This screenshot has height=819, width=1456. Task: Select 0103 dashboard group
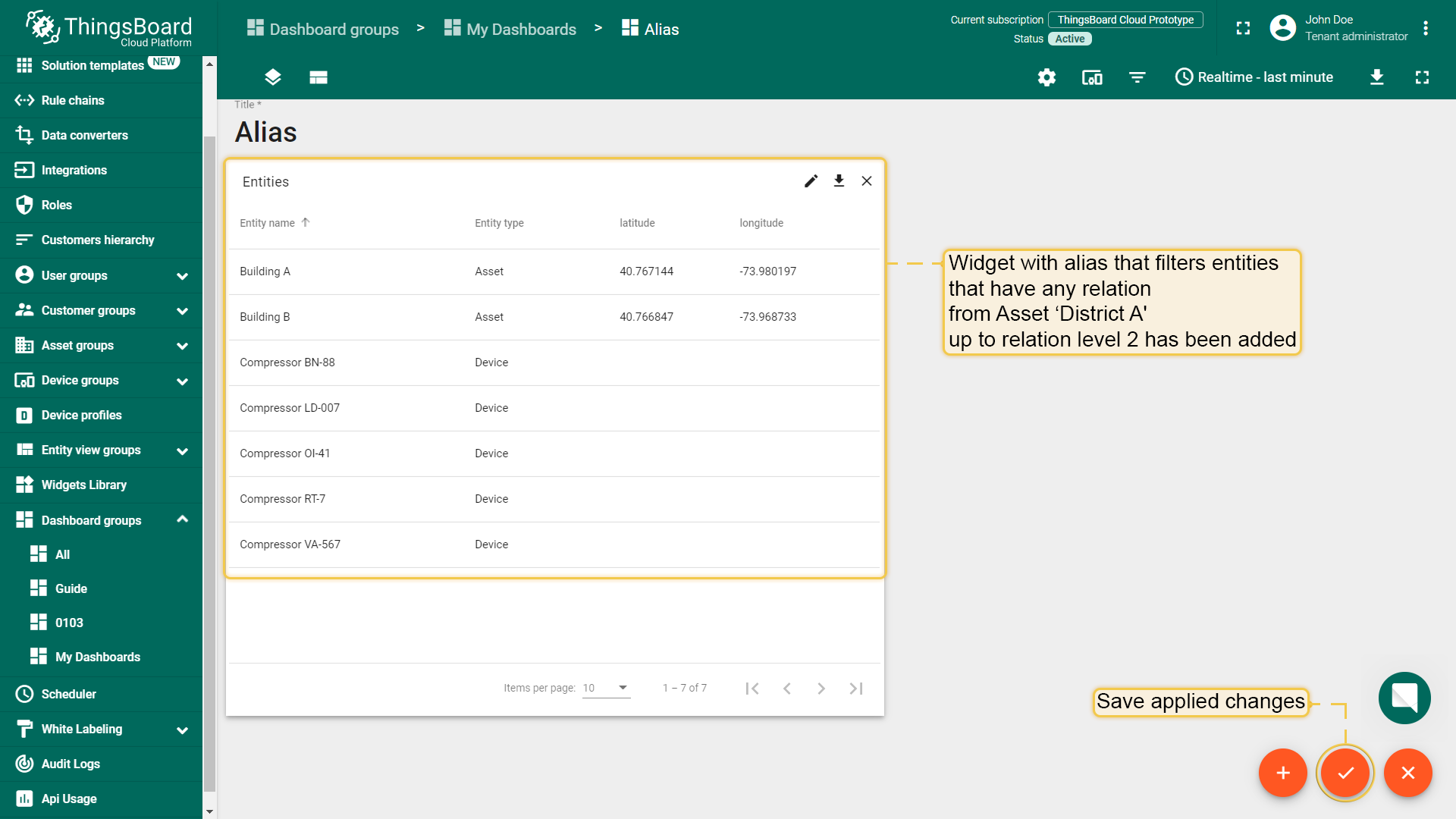(x=101, y=623)
